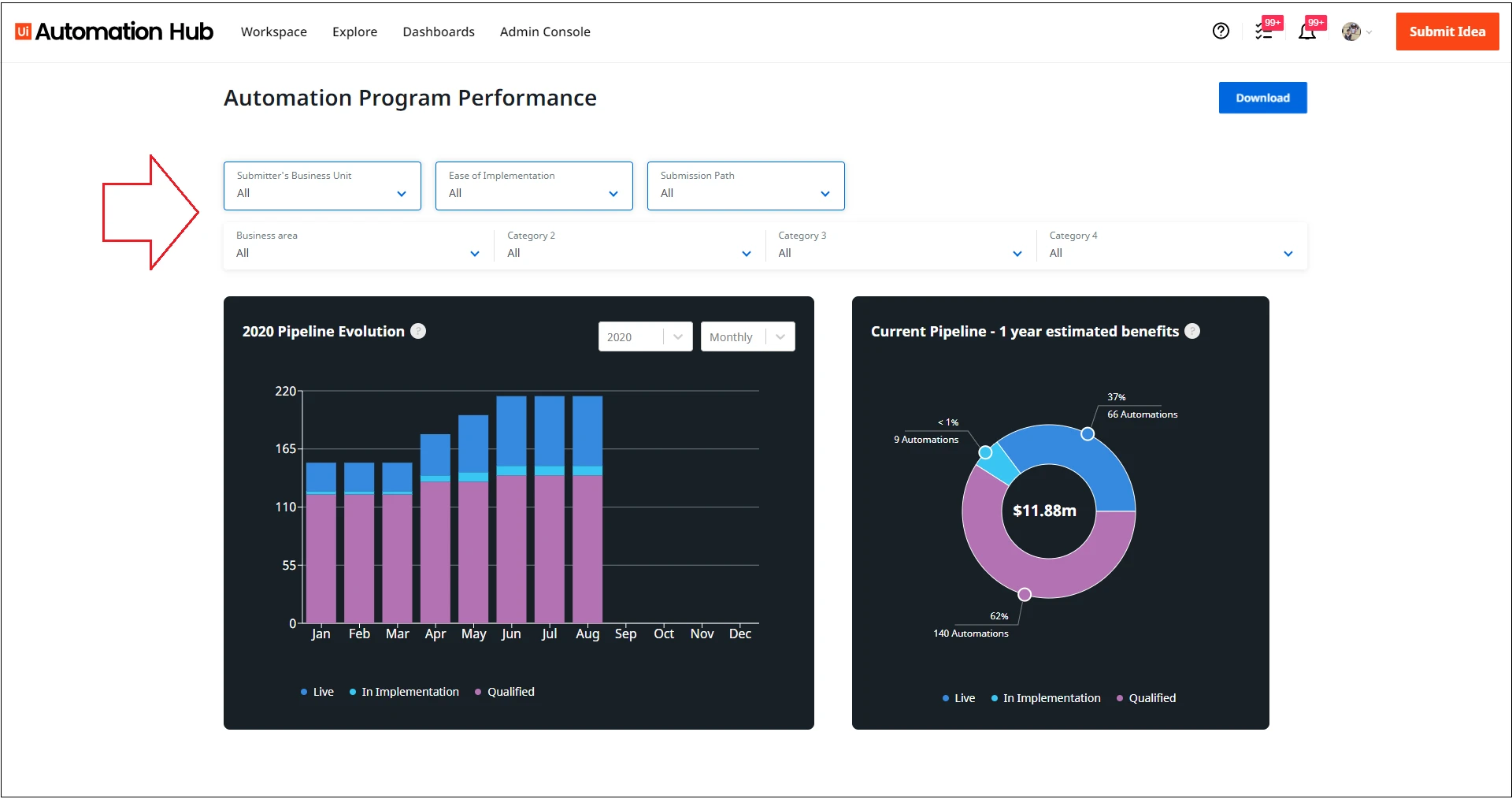Open the Admin Console menu
The image size is (1512, 799).
click(545, 32)
